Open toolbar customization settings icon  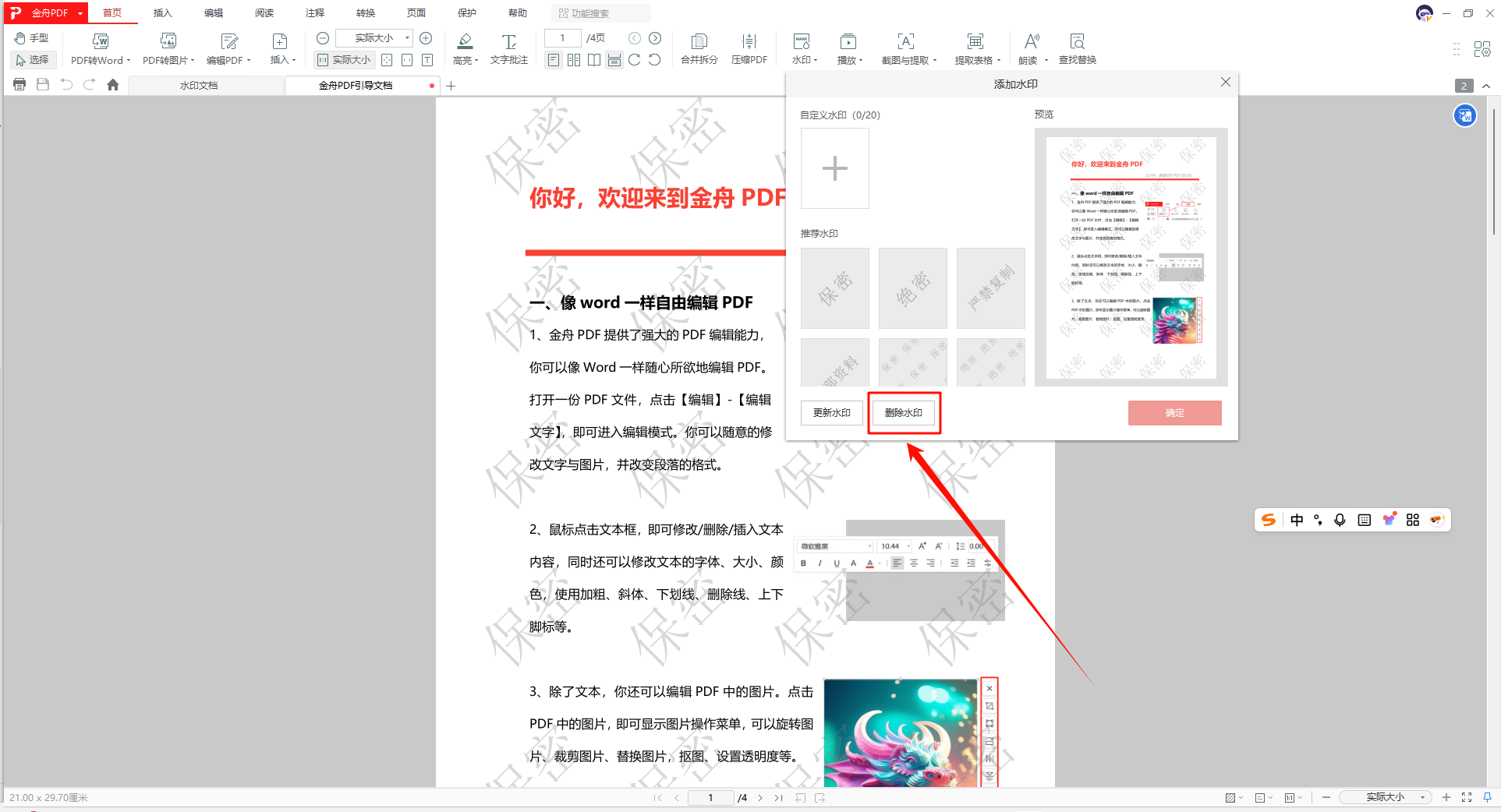[x=1482, y=49]
